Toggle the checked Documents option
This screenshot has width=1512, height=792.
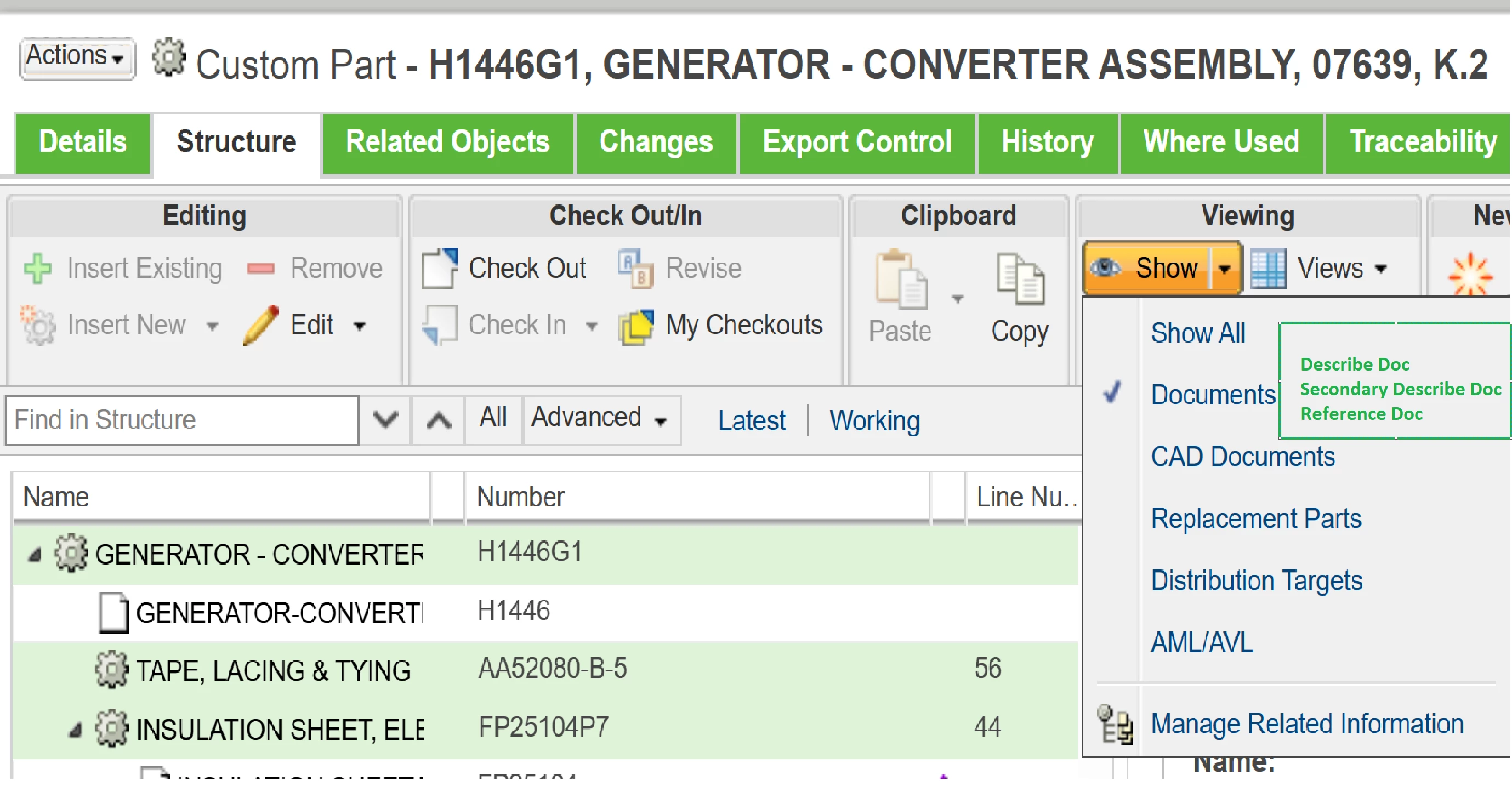(1212, 395)
